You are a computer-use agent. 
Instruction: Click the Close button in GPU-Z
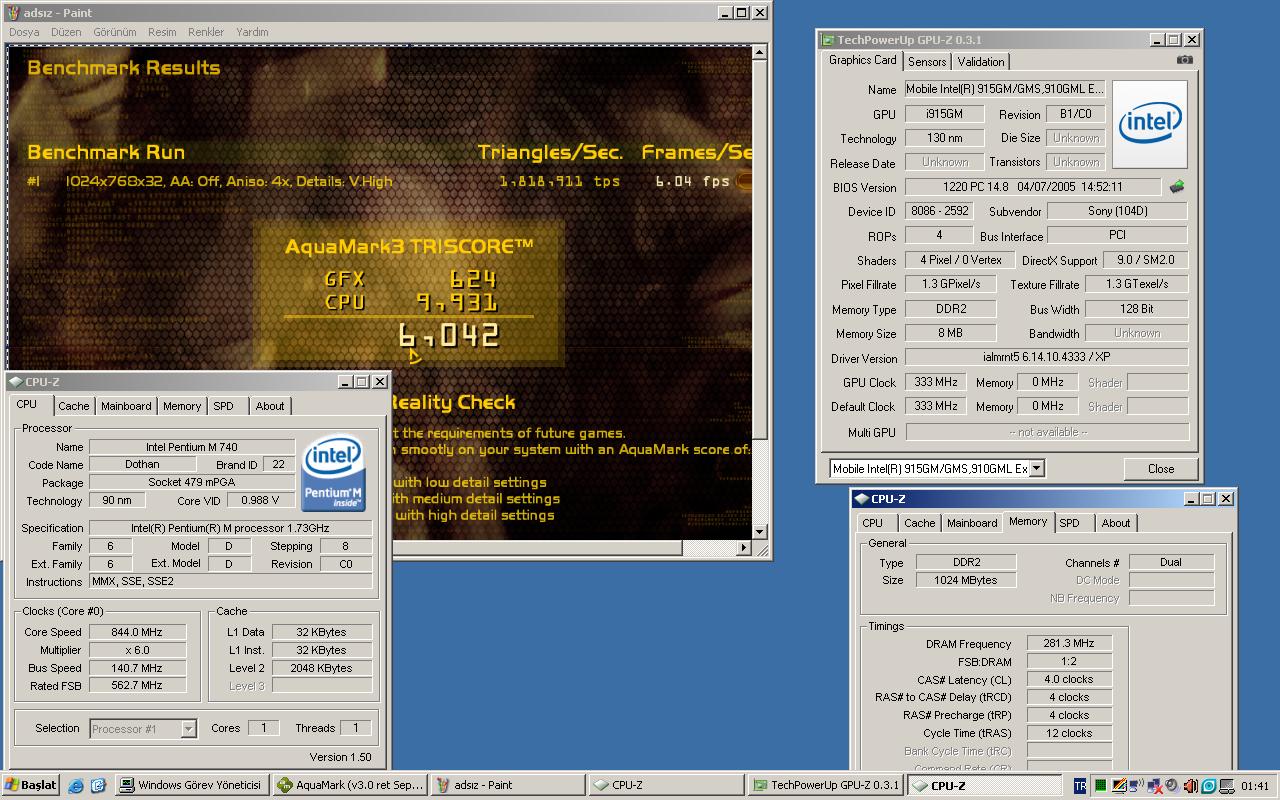point(1161,468)
